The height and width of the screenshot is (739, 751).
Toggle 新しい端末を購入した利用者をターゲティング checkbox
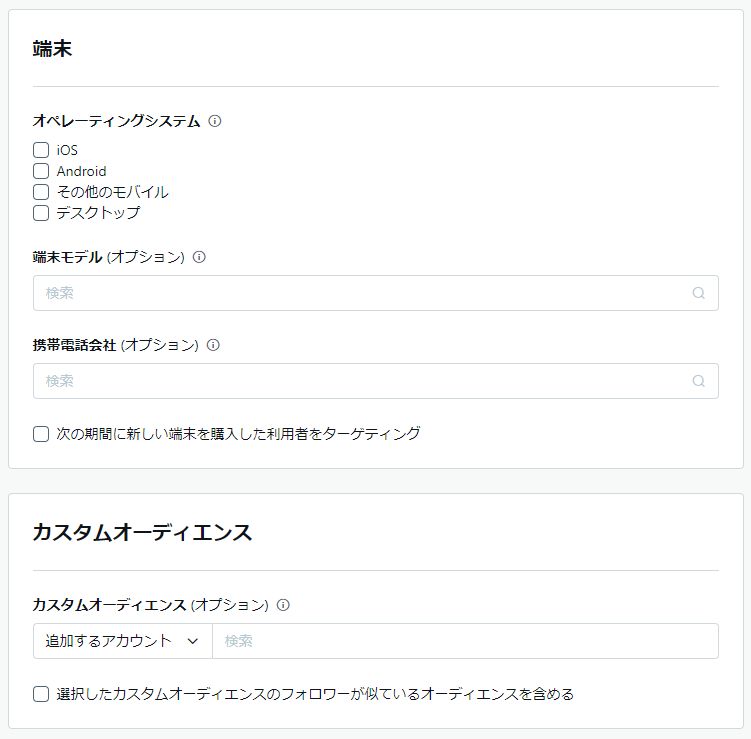[41, 434]
